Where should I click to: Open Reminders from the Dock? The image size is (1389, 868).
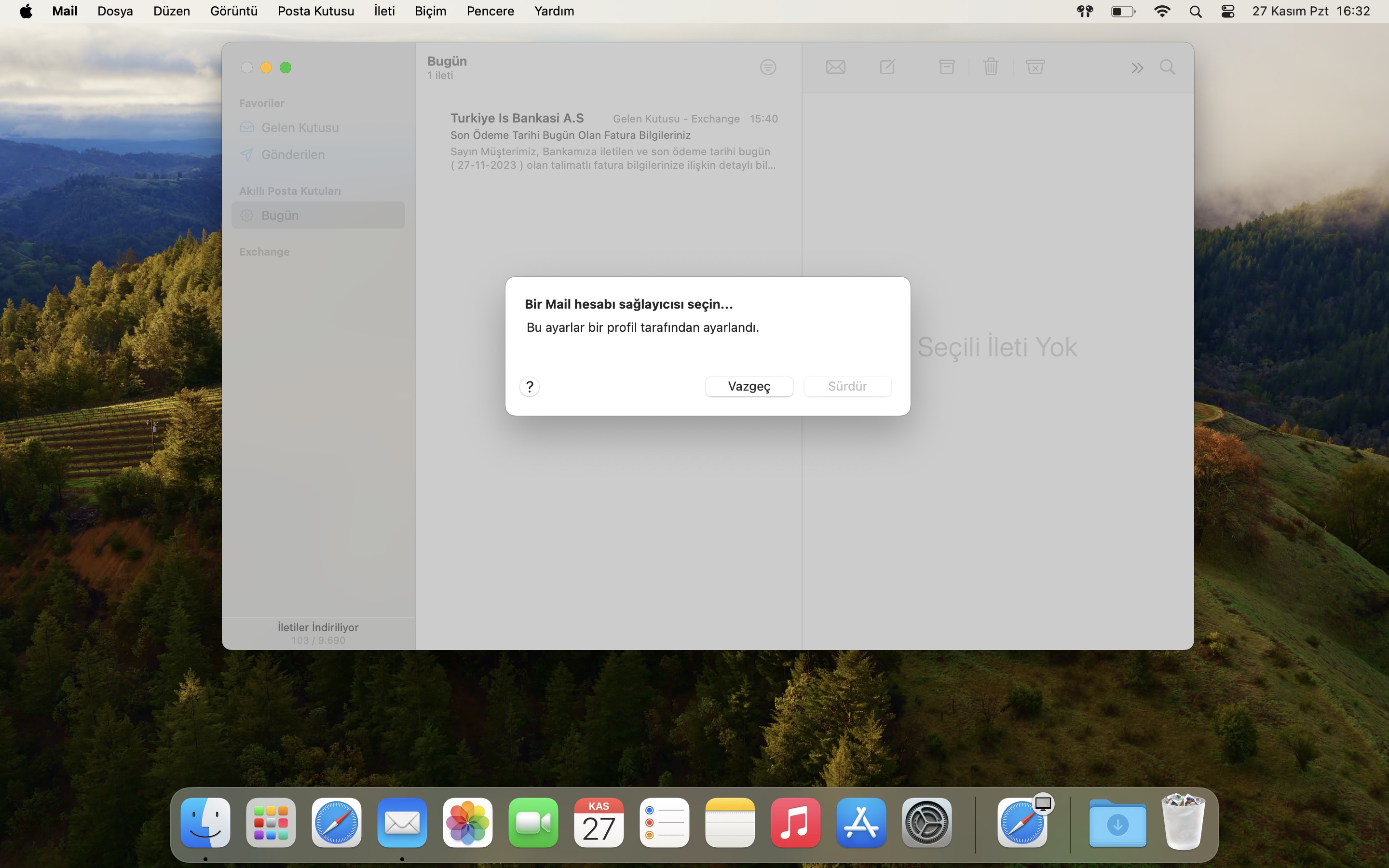pyautogui.click(x=664, y=823)
